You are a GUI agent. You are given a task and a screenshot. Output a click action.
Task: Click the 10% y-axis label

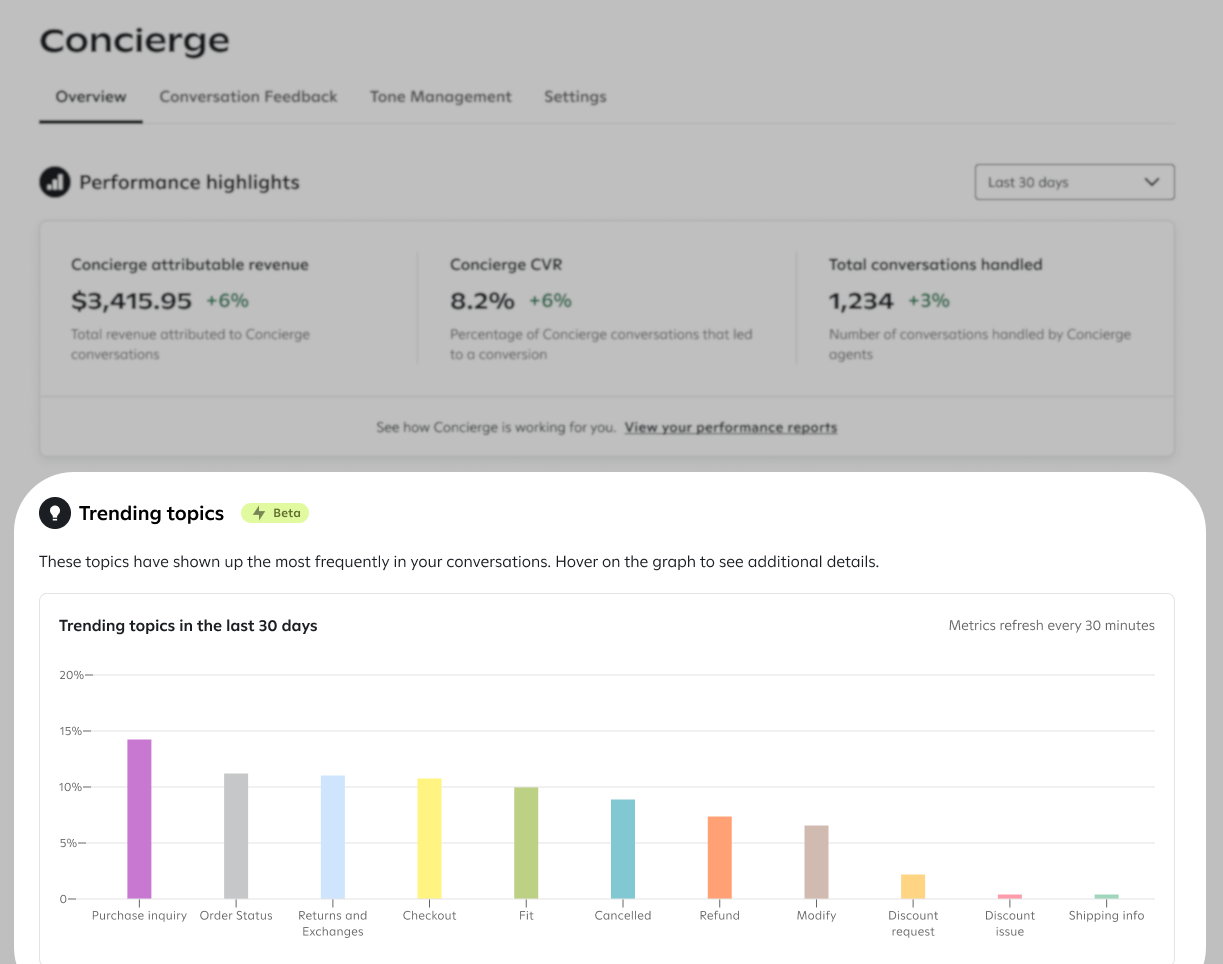[x=71, y=787]
